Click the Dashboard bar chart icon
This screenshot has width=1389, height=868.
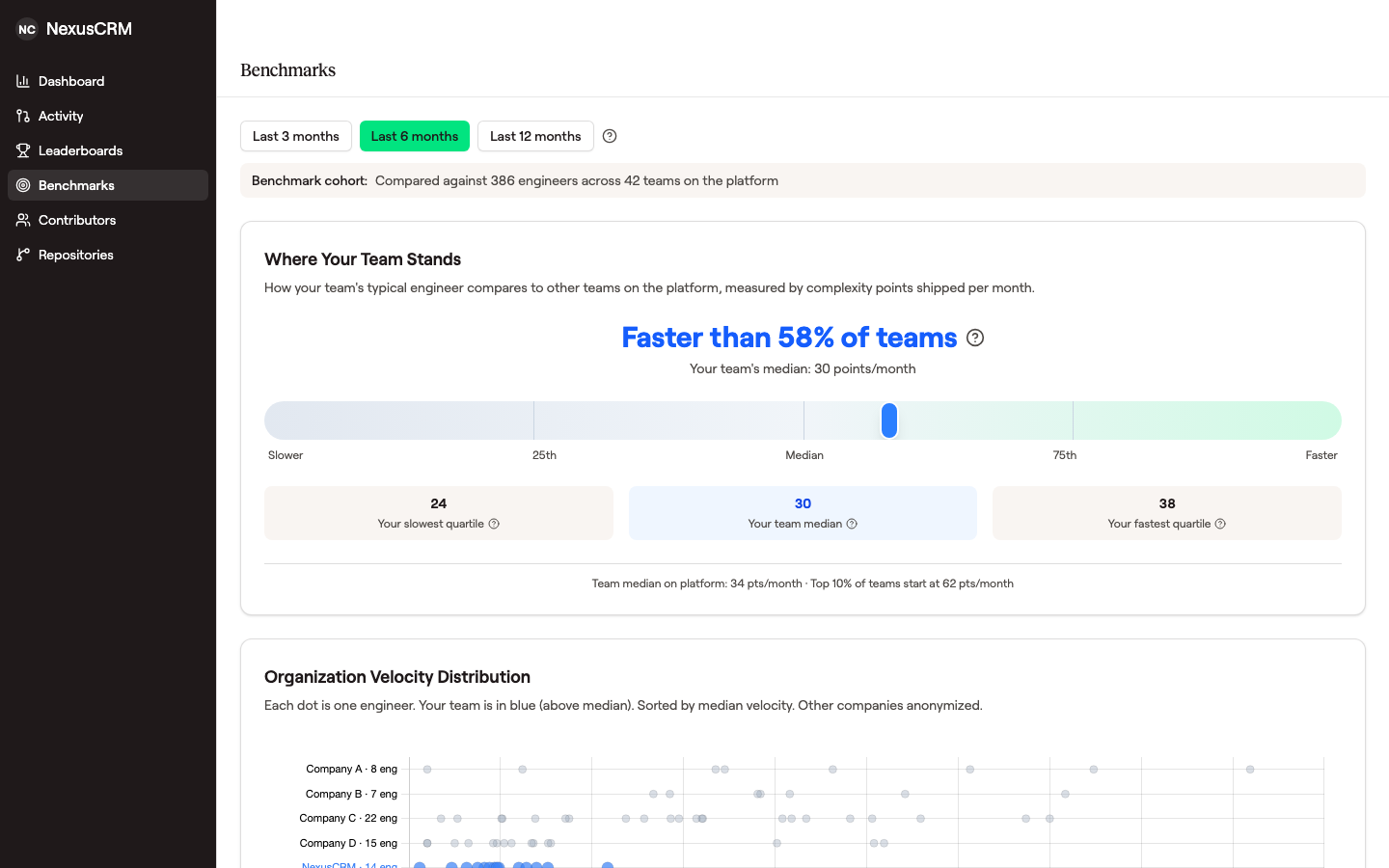pos(23,81)
